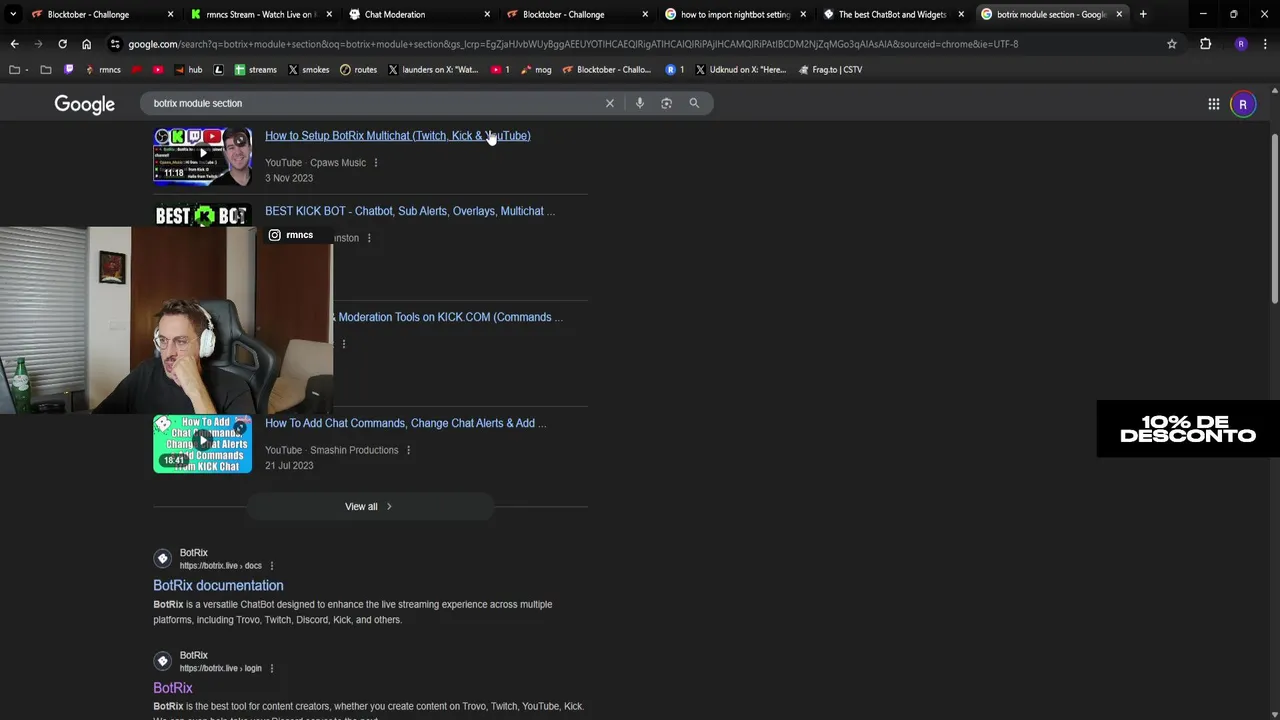This screenshot has height=720, width=1280.
Task: Open BEST KICK BOT video link
Action: 410,211
